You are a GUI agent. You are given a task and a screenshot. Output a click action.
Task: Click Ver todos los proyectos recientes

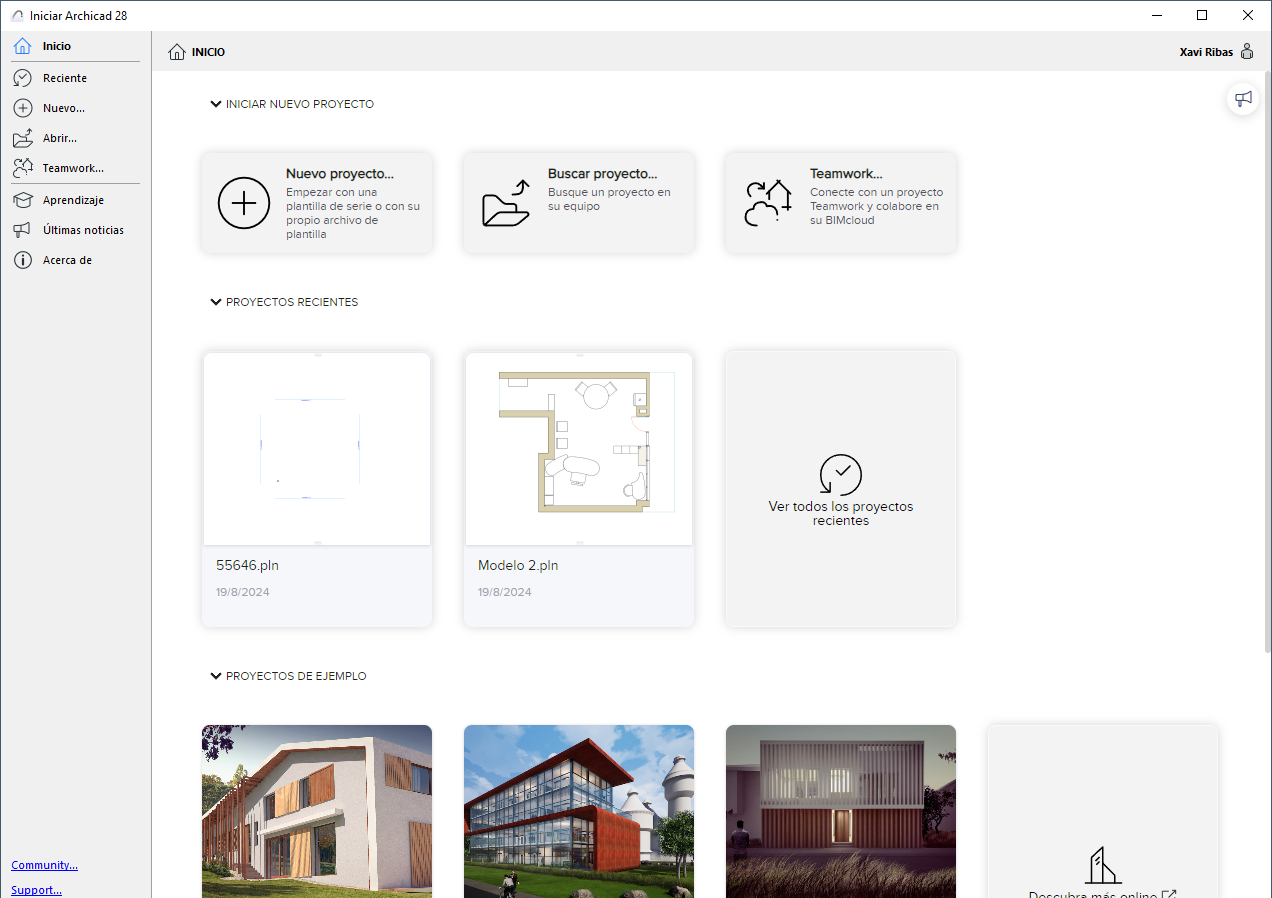click(841, 513)
